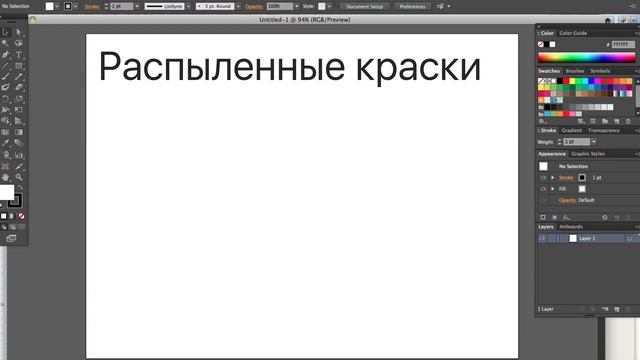640x360 pixels.
Task: Click the Preferences button
Action: 412,7
